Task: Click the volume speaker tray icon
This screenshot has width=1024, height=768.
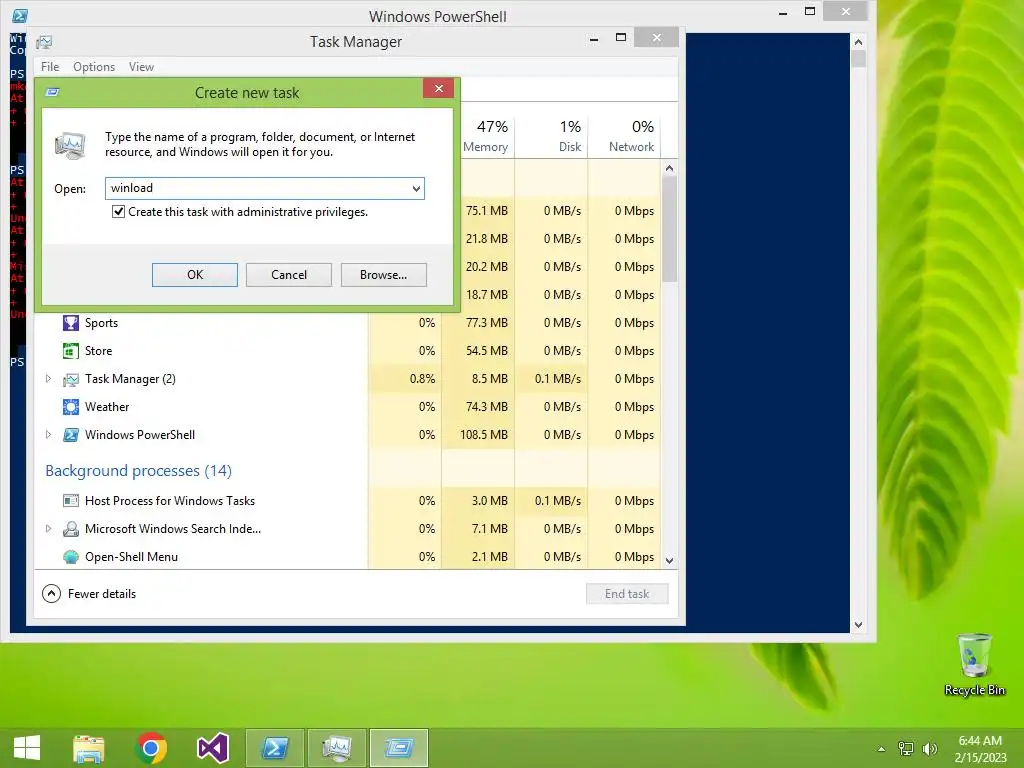Action: pyautogui.click(x=929, y=748)
